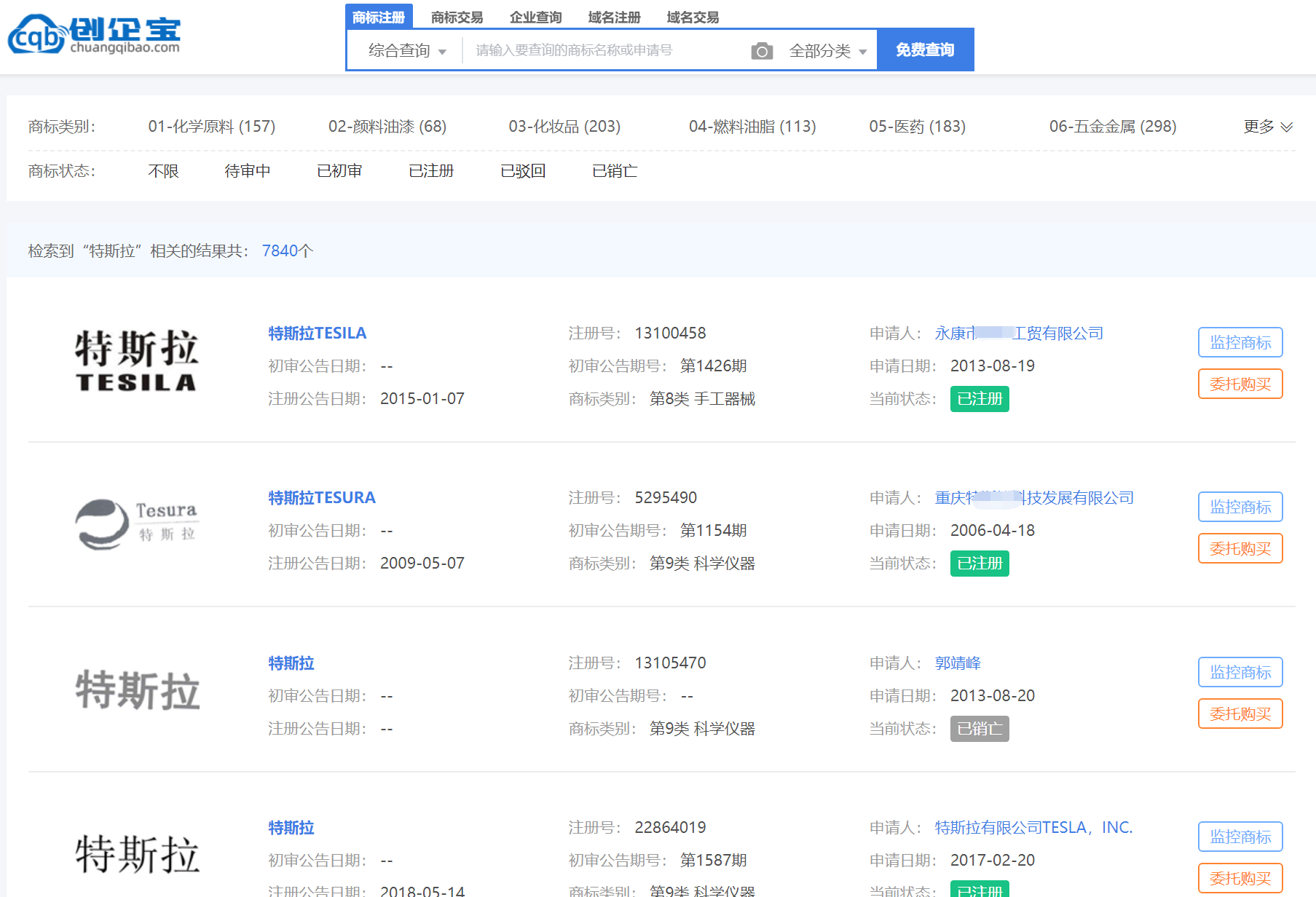Expand 更多 trademark categories

[x=1267, y=127]
